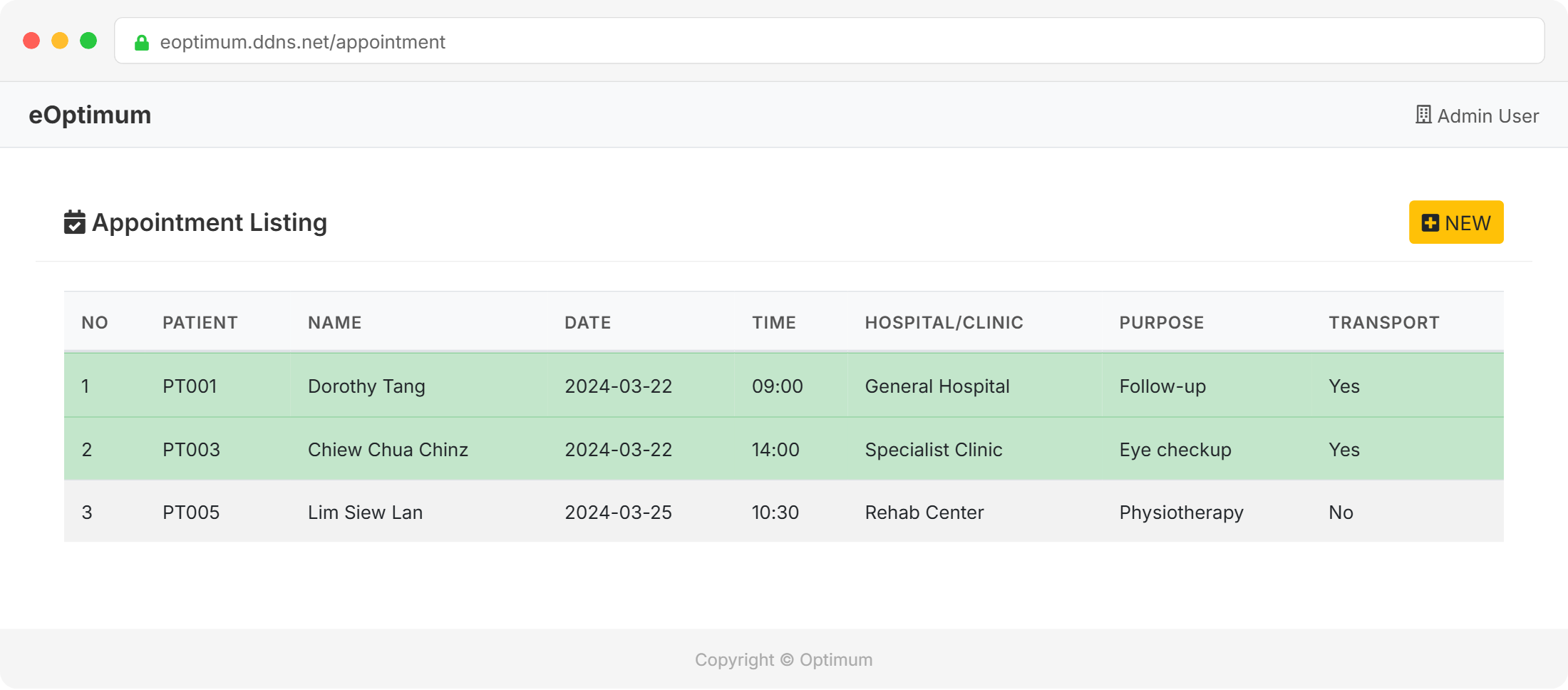Click the building icon next to Admin User
The image size is (1568, 690).
pyautogui.click(x=1423, y=115)
